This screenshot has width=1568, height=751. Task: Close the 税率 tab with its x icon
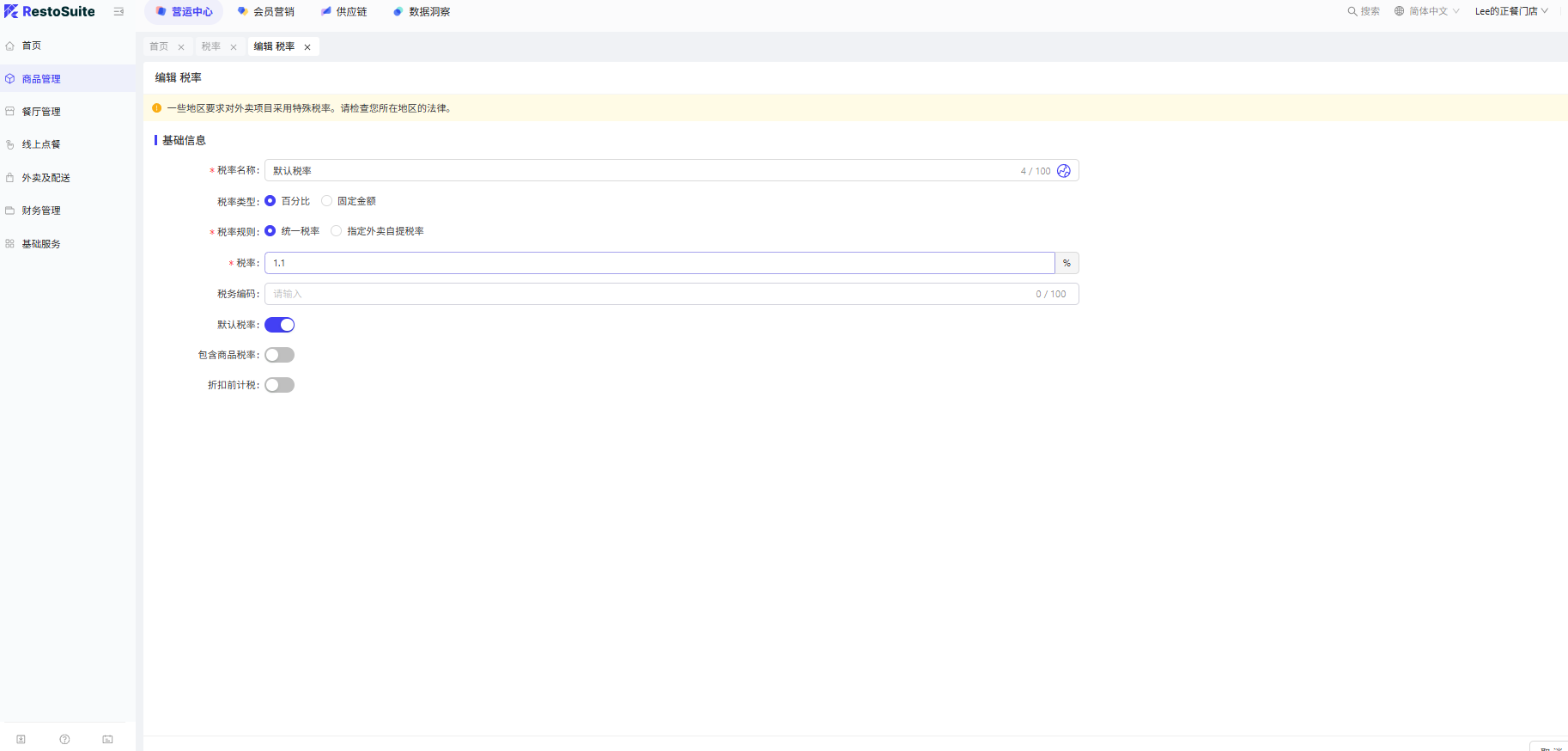tap(234, 47)
